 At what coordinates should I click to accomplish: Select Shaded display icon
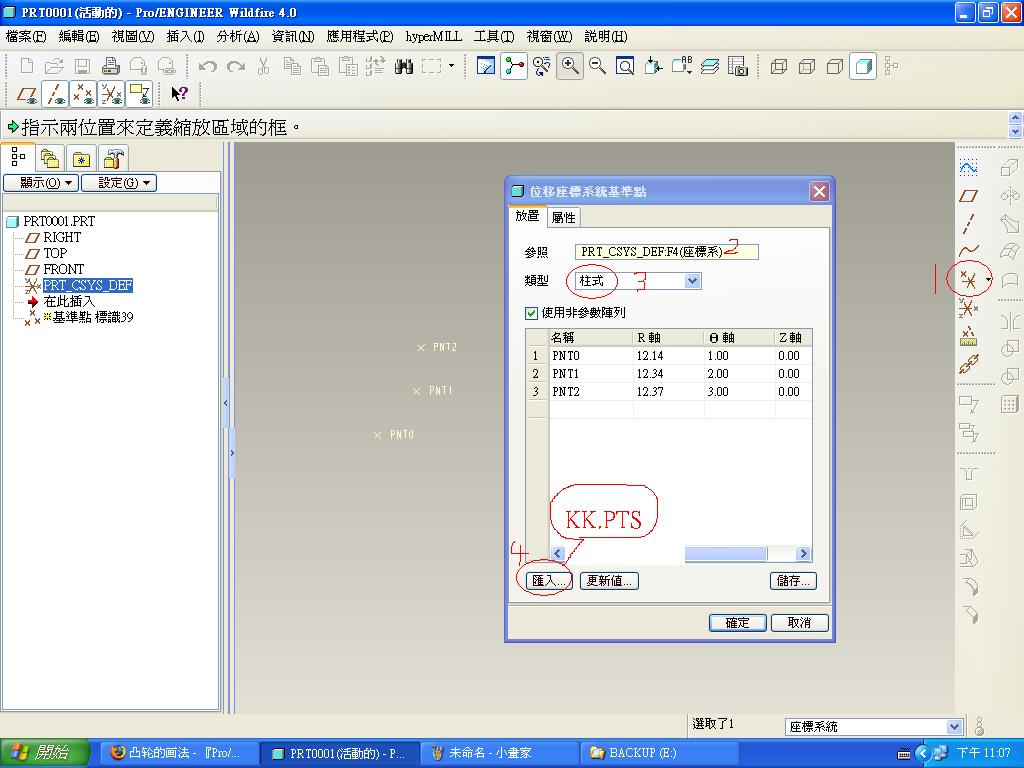click(863, 66)
